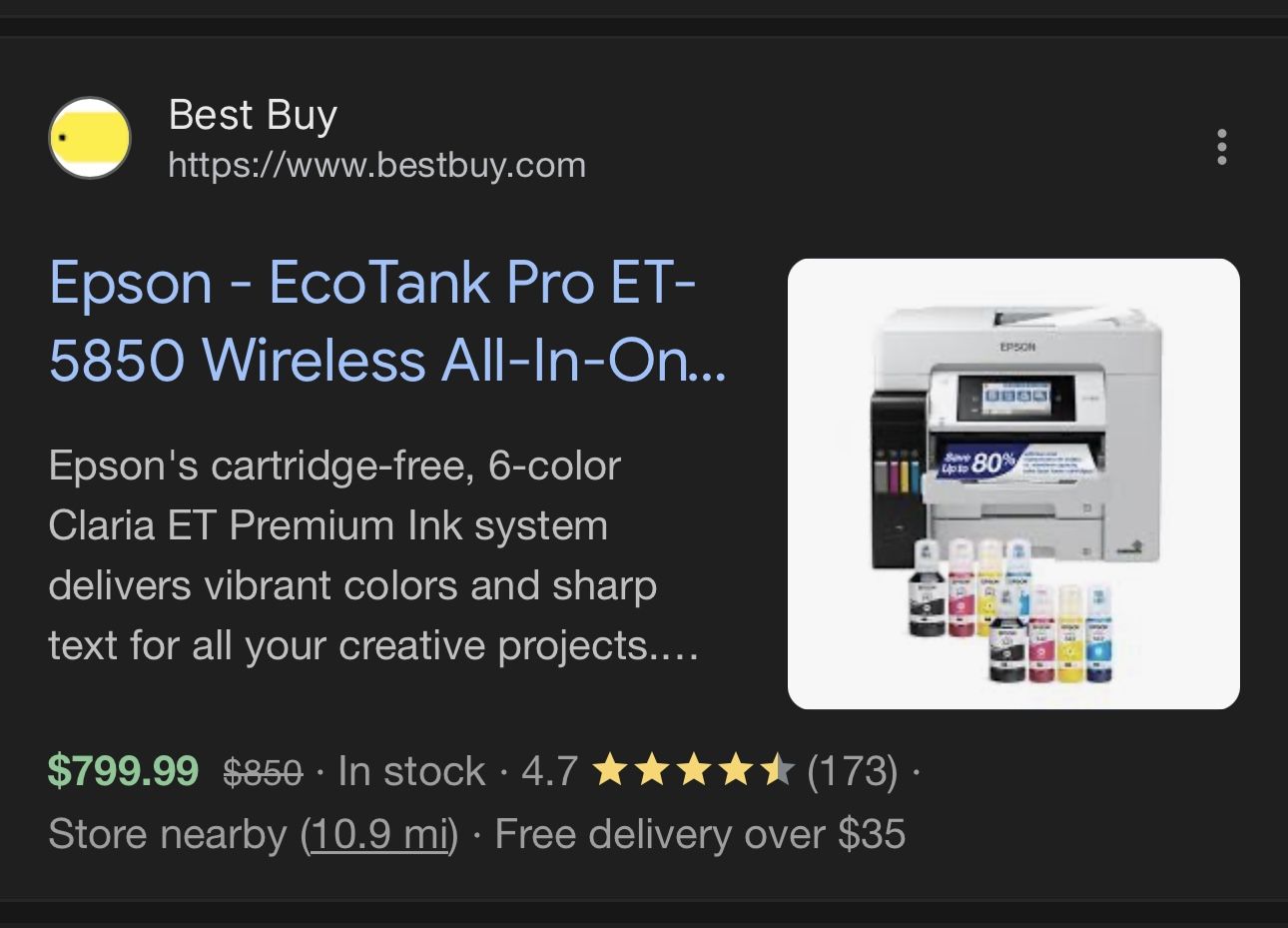This screenshot has width=1288, height=928.
Task: Click the Best Buy yellow tag favicon
Action: (90, 138)
